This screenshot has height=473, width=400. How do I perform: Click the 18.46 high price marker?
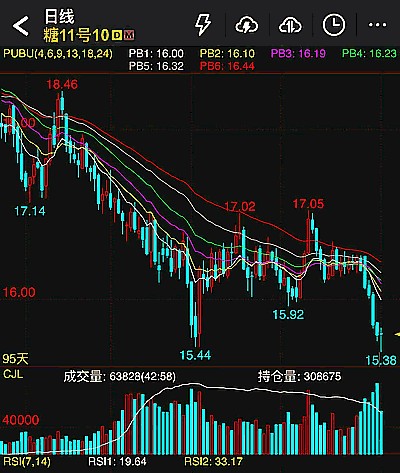point(62,84)
